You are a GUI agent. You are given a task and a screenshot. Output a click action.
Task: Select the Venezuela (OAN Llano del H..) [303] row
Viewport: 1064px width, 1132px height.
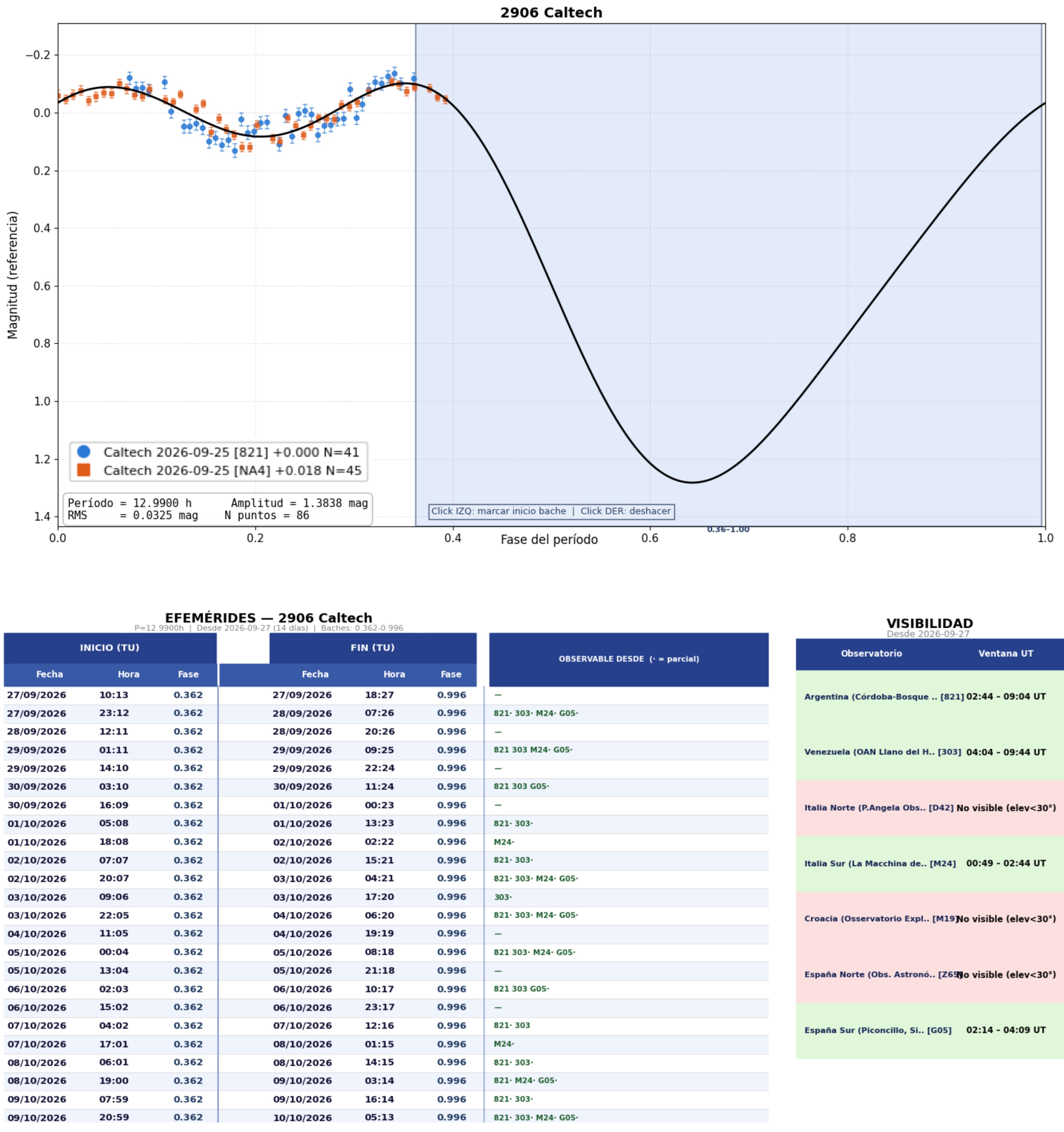point(930,752)
